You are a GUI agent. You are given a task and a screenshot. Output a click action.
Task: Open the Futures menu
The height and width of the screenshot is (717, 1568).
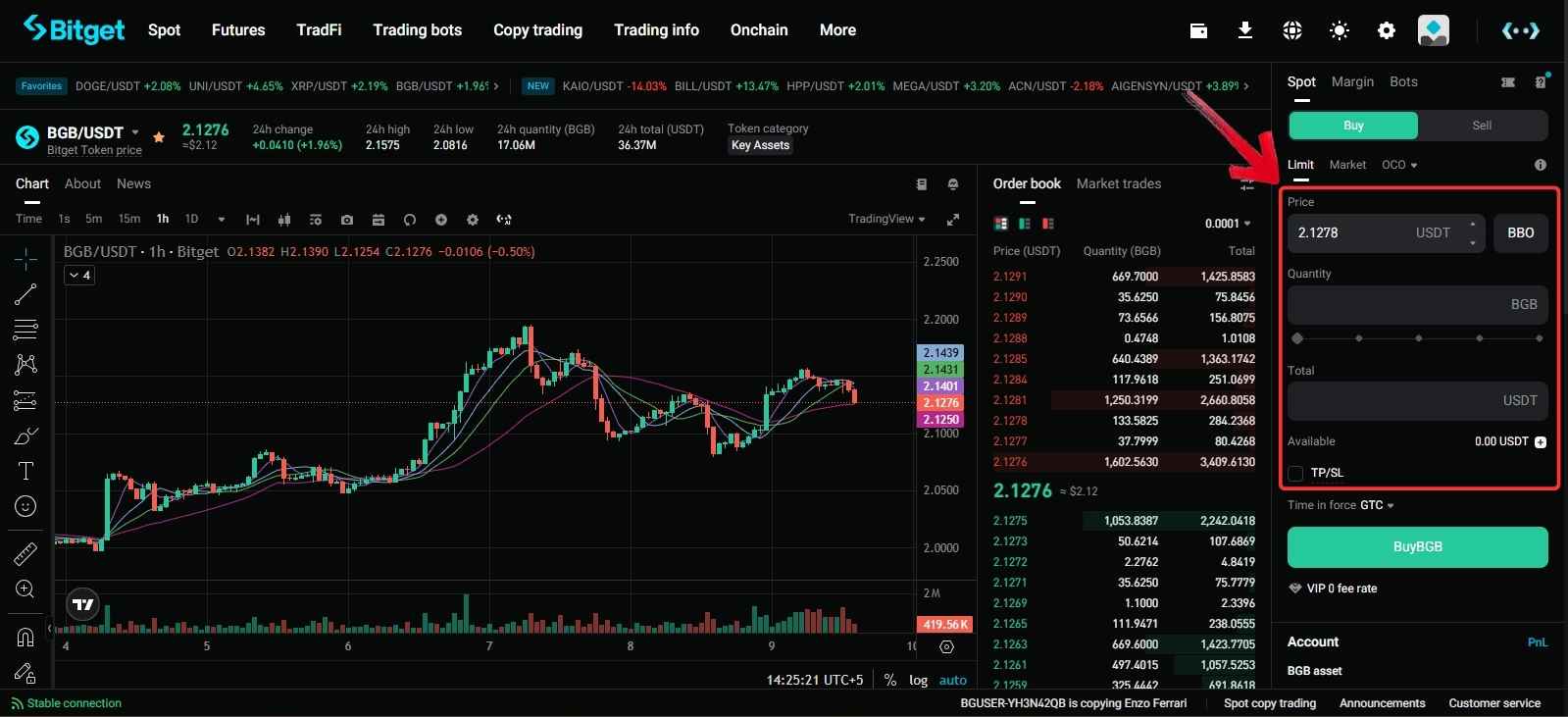[x=238, y=30]
